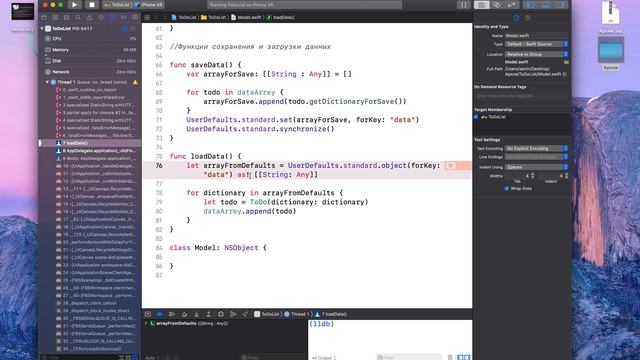Hide the debug area toggle icon
Image resolution: width=640 pixels, height=360 pixels.
point(148,314)
